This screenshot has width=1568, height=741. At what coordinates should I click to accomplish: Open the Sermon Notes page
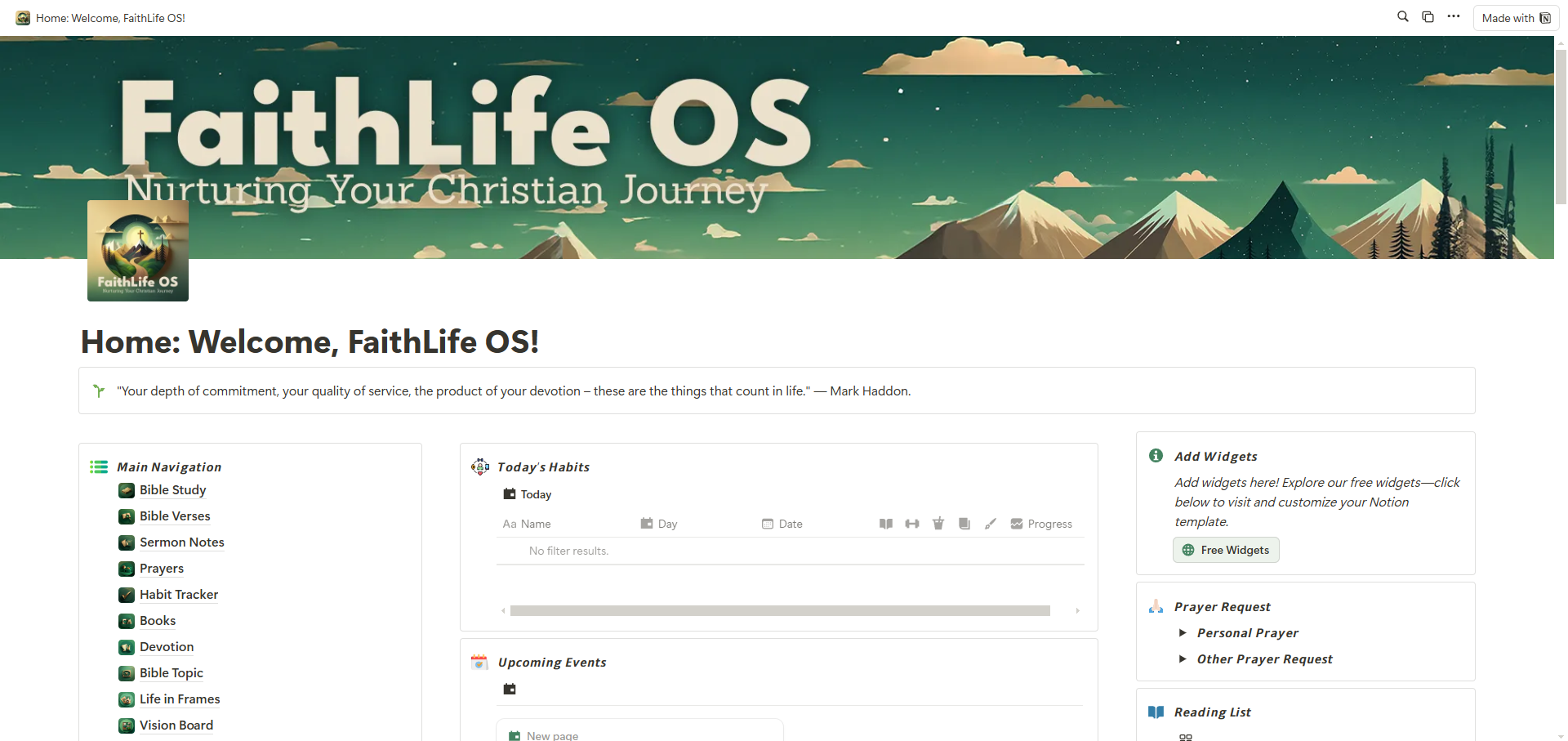click(x=181, y=542)
